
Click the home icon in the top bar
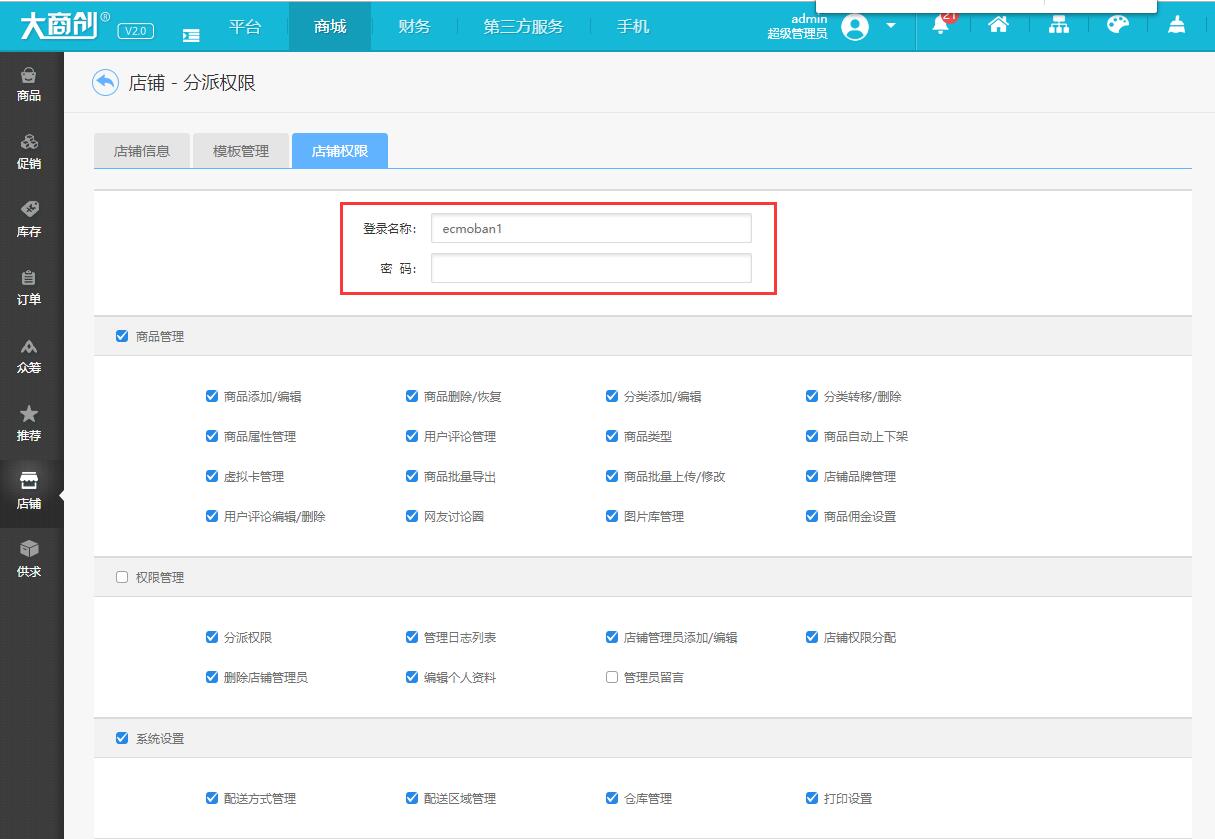(999, 26)
